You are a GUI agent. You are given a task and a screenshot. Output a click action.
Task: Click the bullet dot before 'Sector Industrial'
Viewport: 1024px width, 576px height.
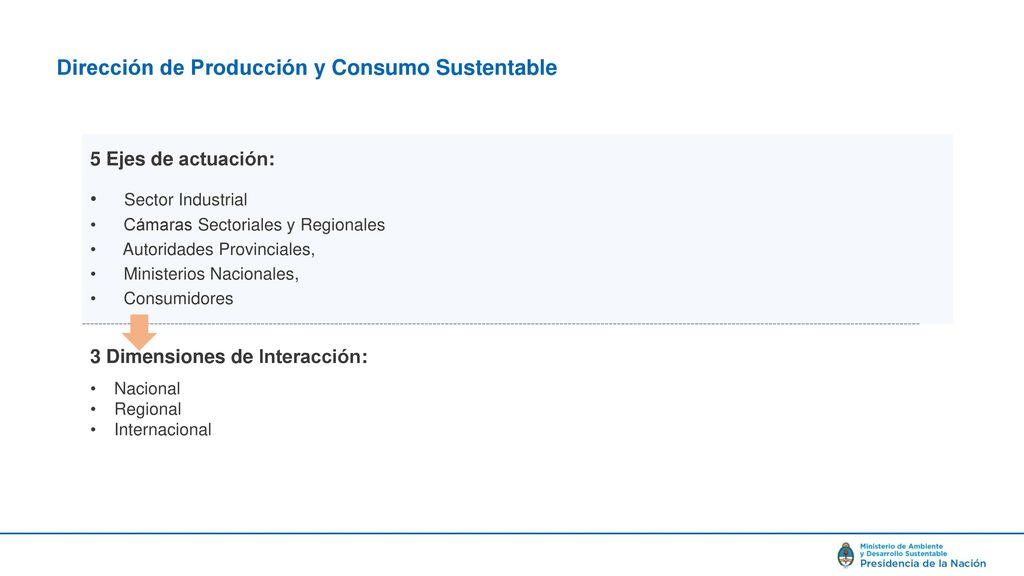click(x=93, y=199)
